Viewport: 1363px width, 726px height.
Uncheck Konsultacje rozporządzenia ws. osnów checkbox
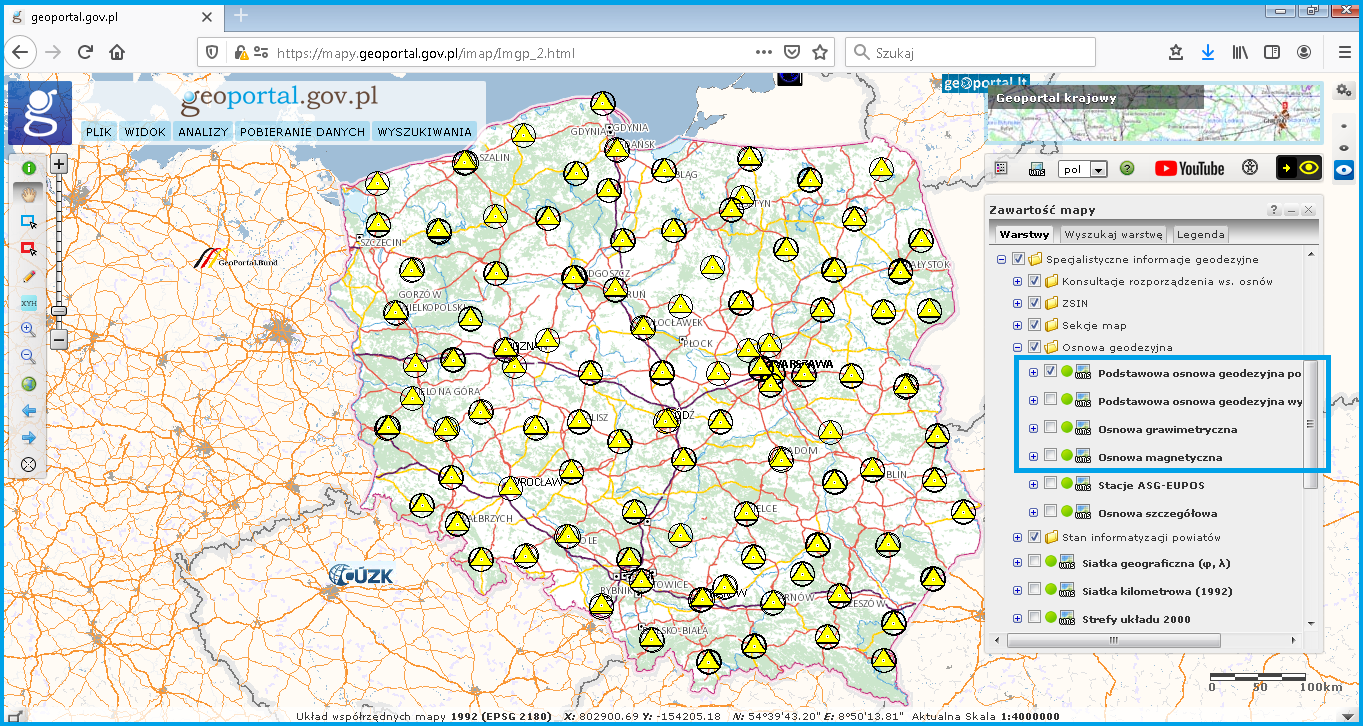pyautogui.click(x=1035, y=281)
